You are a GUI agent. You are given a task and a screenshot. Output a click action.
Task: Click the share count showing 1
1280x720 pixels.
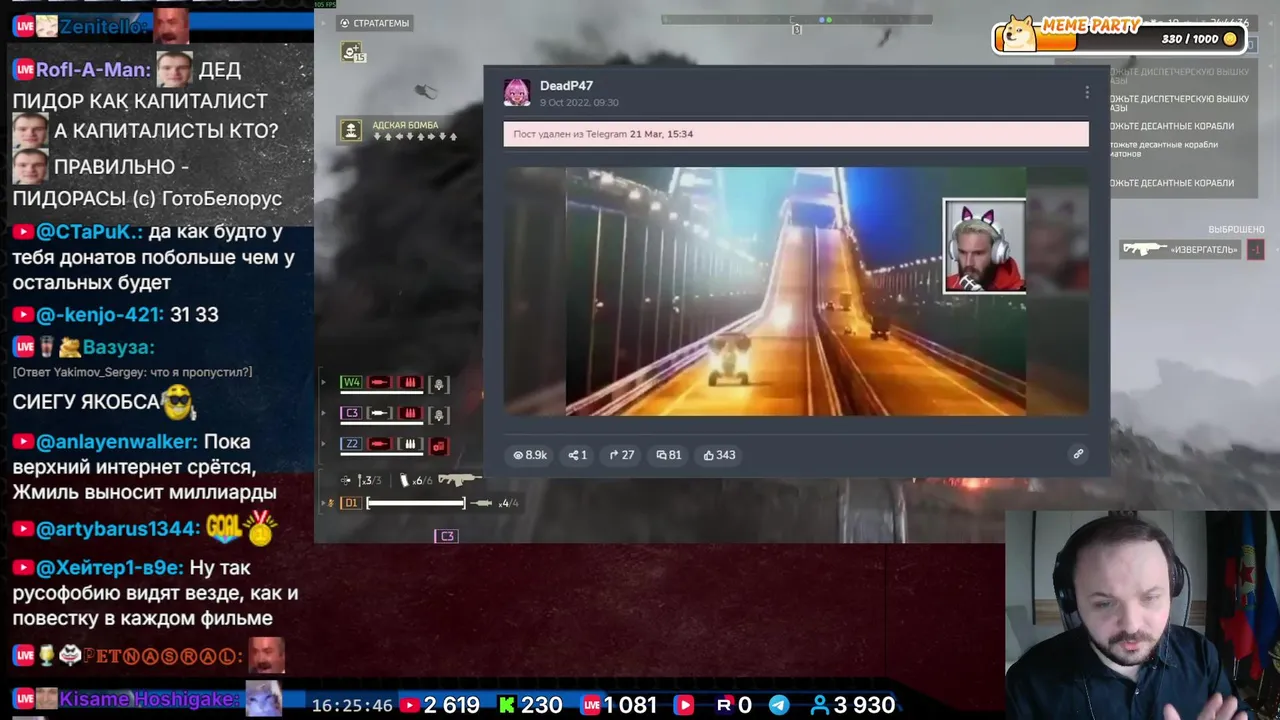(578, 455)
